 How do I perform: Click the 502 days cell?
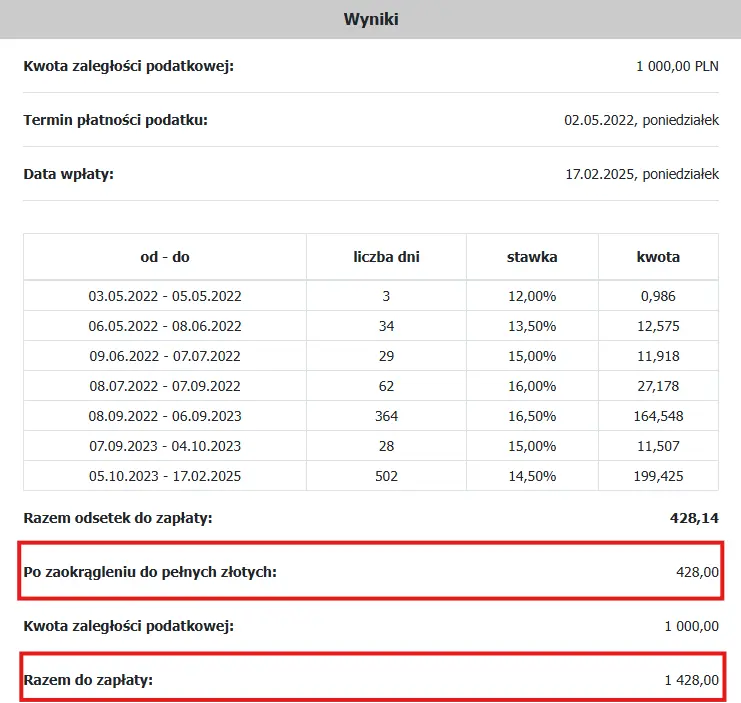coord(386,476)
